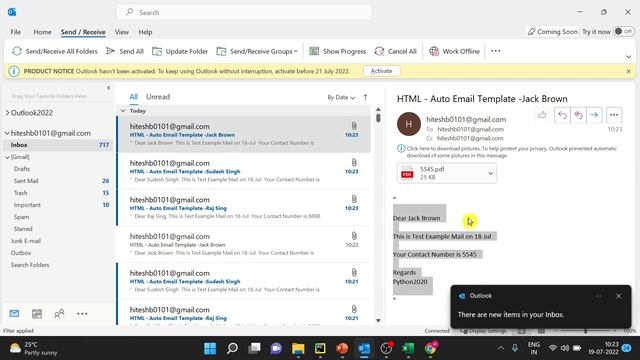This screenshot has width=640, height=360.
Task: Click the Reply icon
Action: click(x=562, y=115)
